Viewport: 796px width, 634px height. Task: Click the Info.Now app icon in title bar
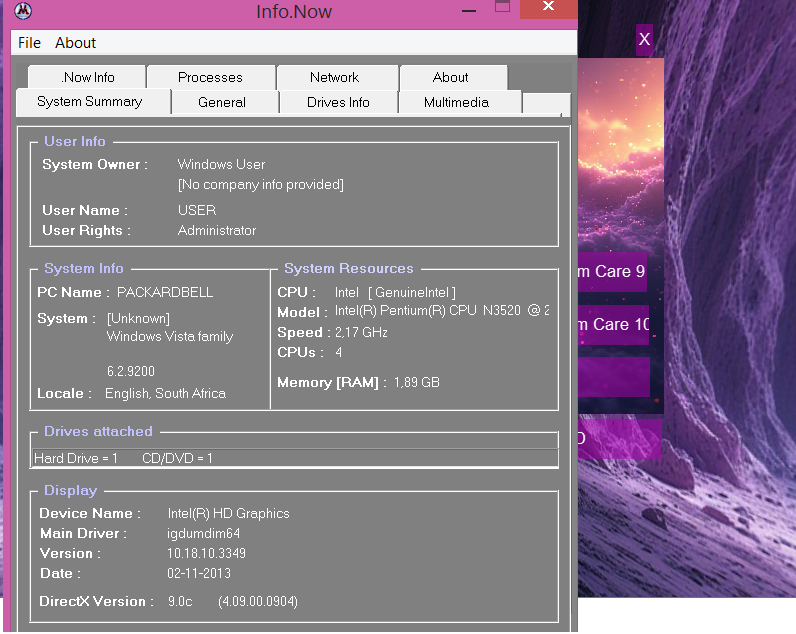pyautogui.click(x=23, y=11)
